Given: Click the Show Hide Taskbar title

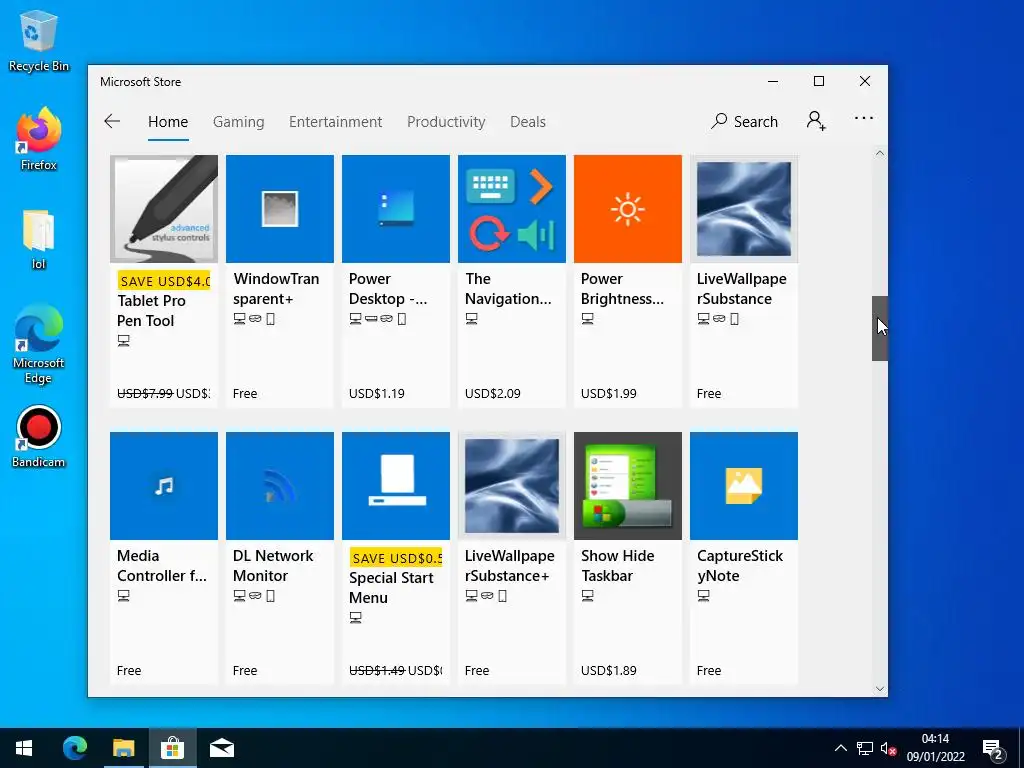Looking at the screenshot, I should 618,566.
